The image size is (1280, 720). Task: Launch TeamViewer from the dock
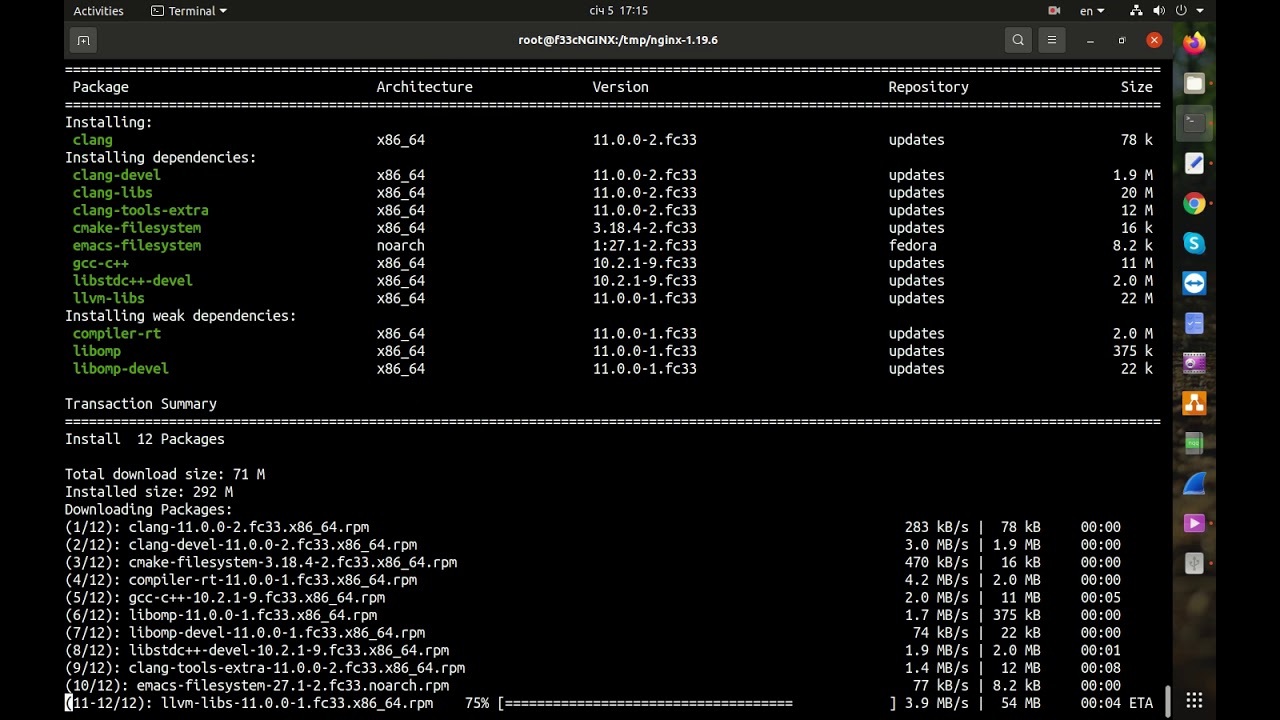point(1194,283)
